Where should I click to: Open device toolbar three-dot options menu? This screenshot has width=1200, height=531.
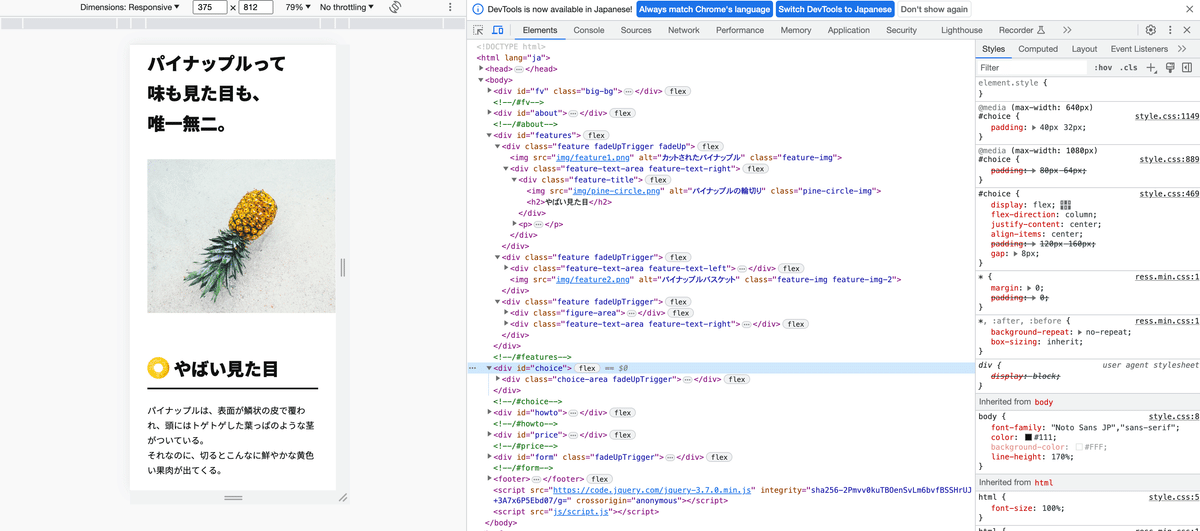[450, 7]
